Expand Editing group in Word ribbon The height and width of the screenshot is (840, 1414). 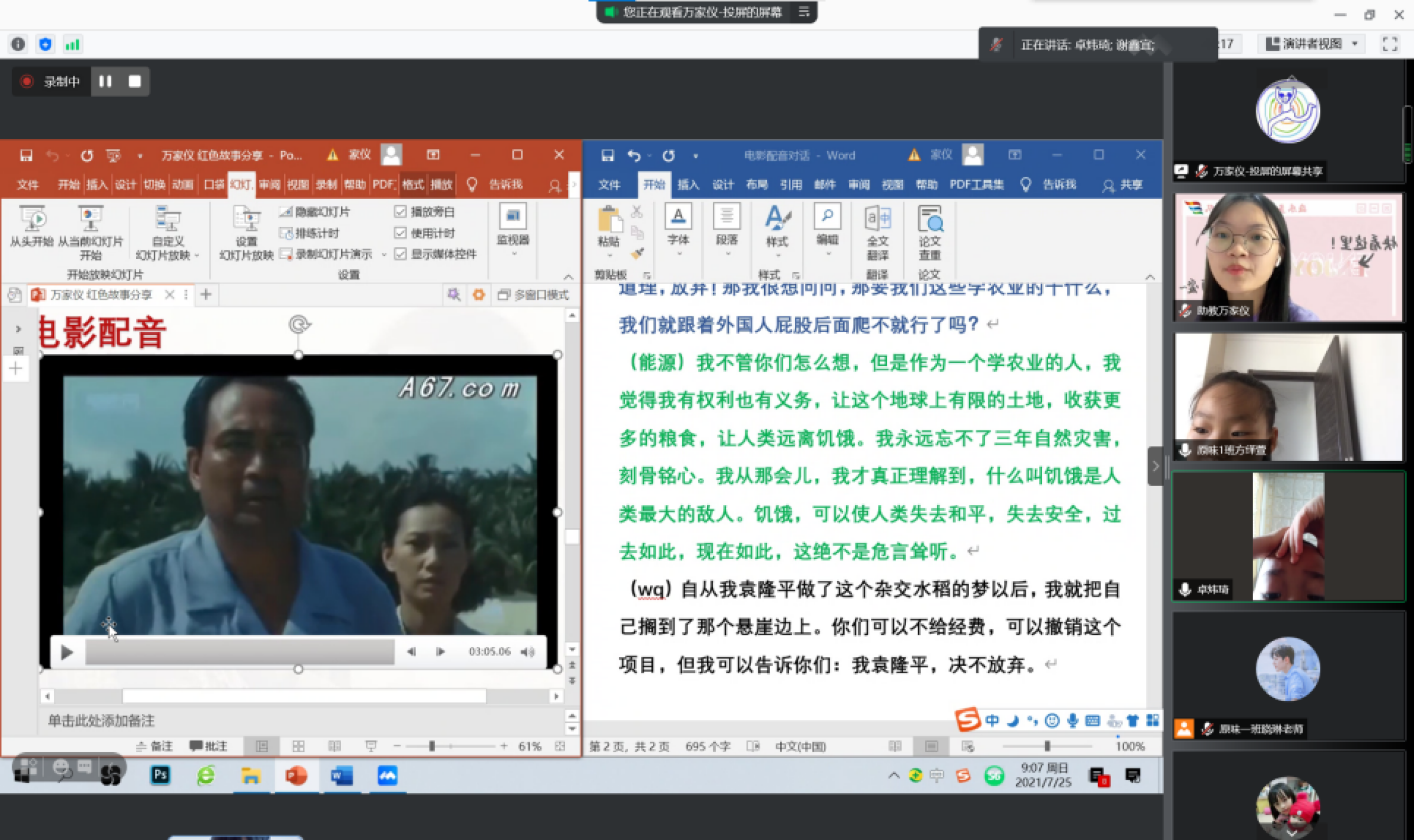tap(827, 230)
